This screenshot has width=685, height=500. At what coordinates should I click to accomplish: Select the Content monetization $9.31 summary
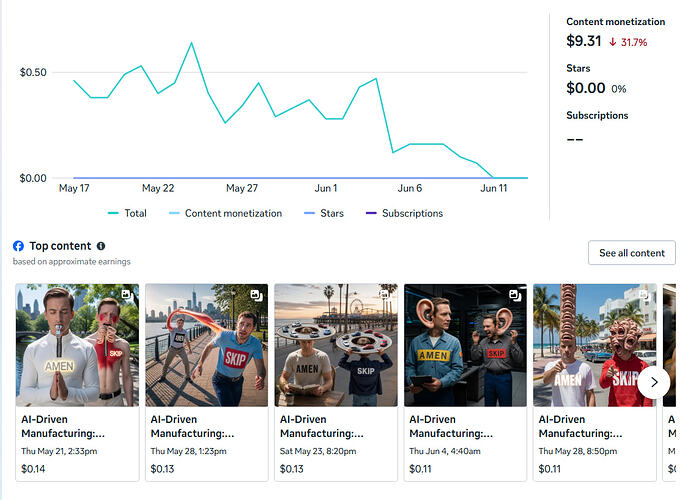click(x=616, y=34)
